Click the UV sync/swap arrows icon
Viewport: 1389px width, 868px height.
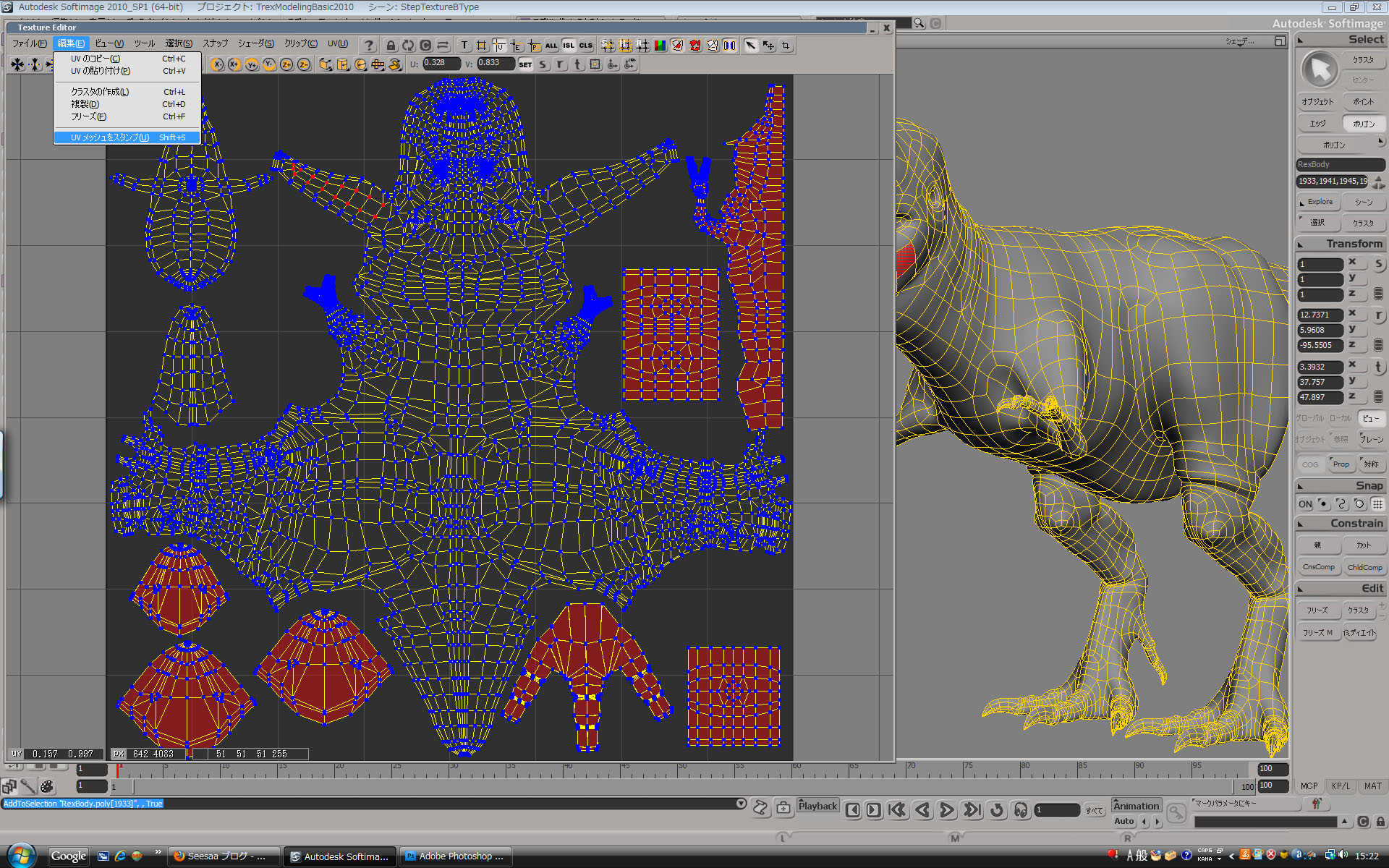(443, 45)
